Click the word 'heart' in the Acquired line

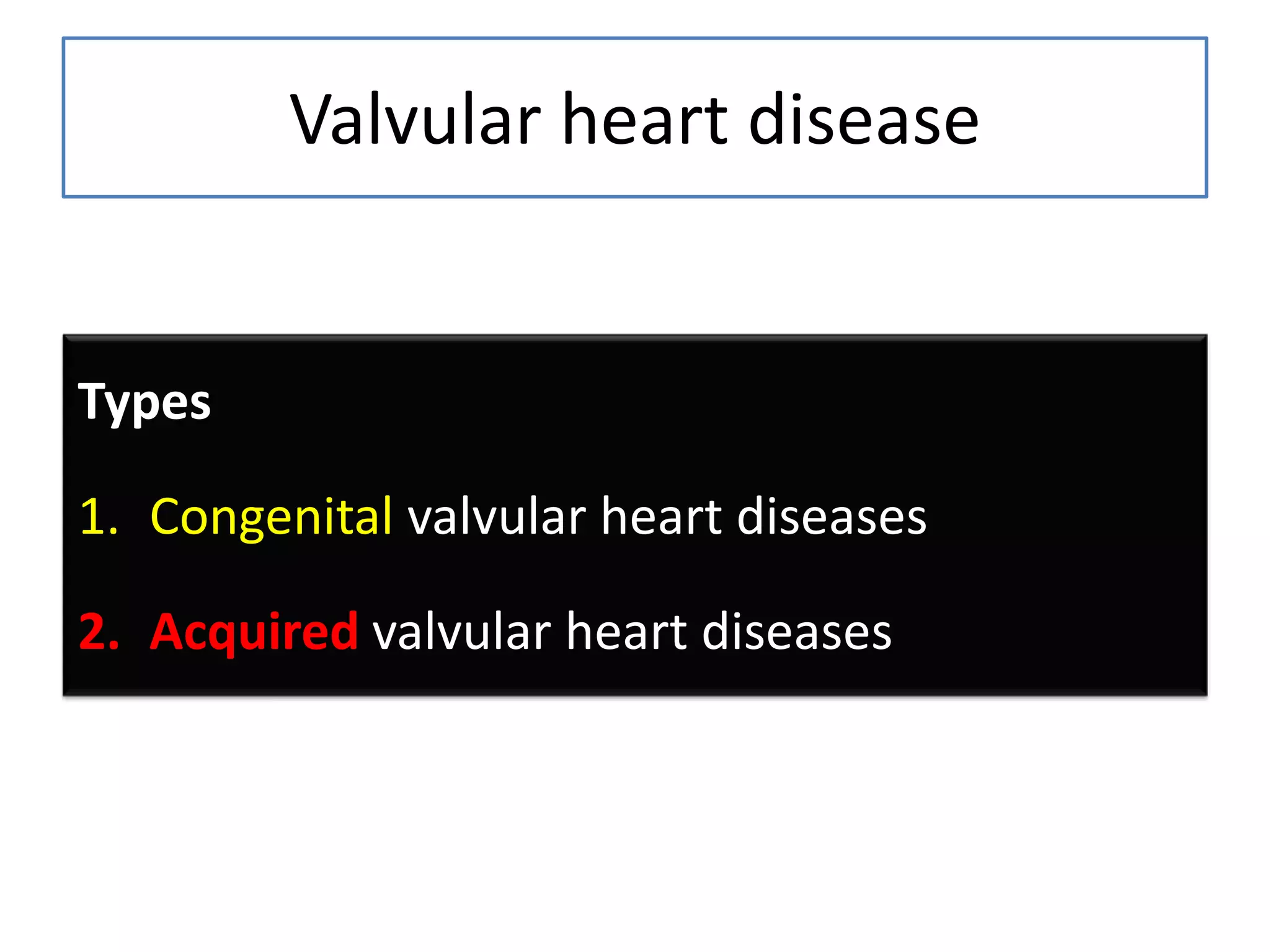tap(626, 632)
